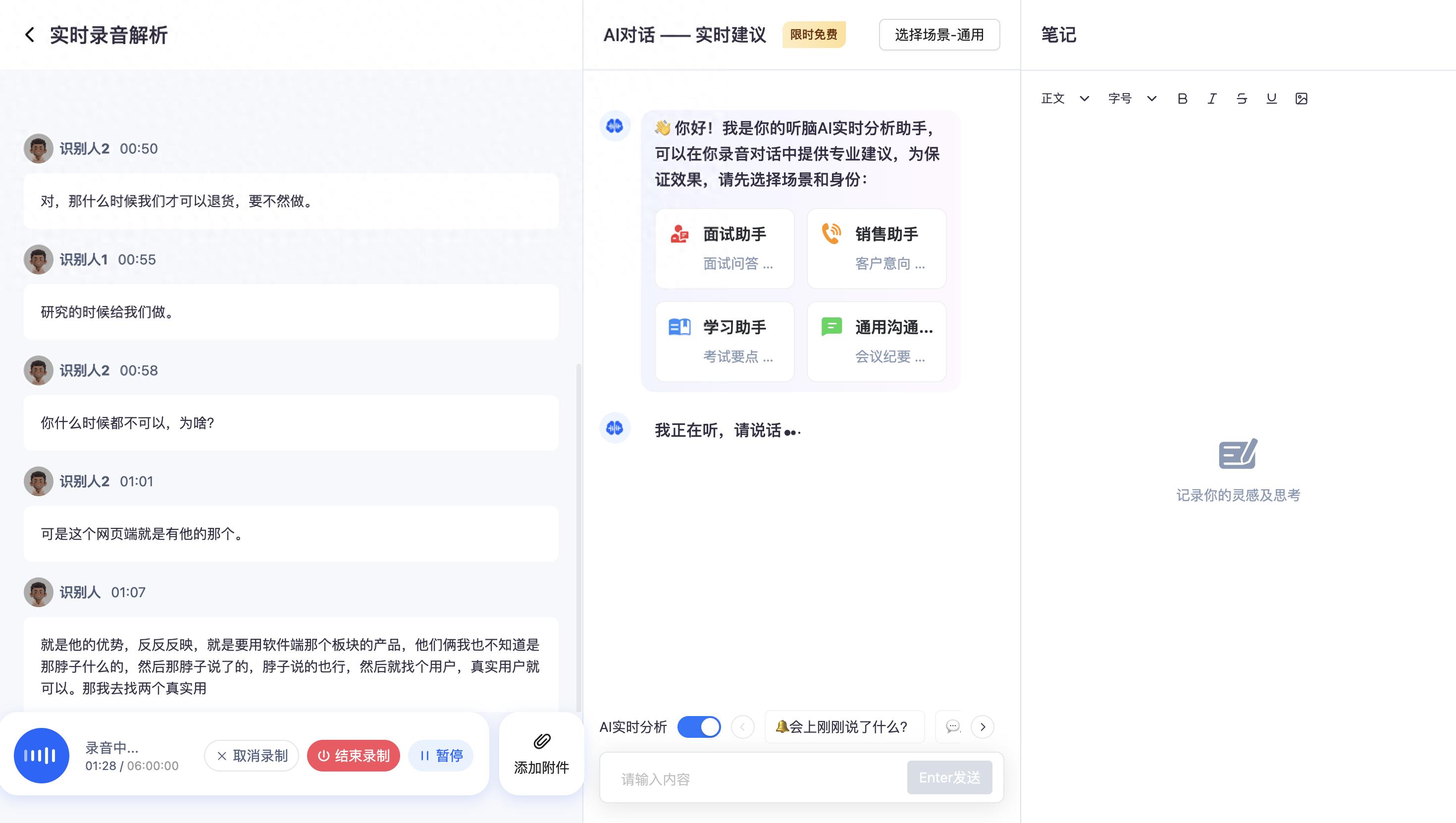Open 添加附件 to attach a file

[x=540, y=754]
